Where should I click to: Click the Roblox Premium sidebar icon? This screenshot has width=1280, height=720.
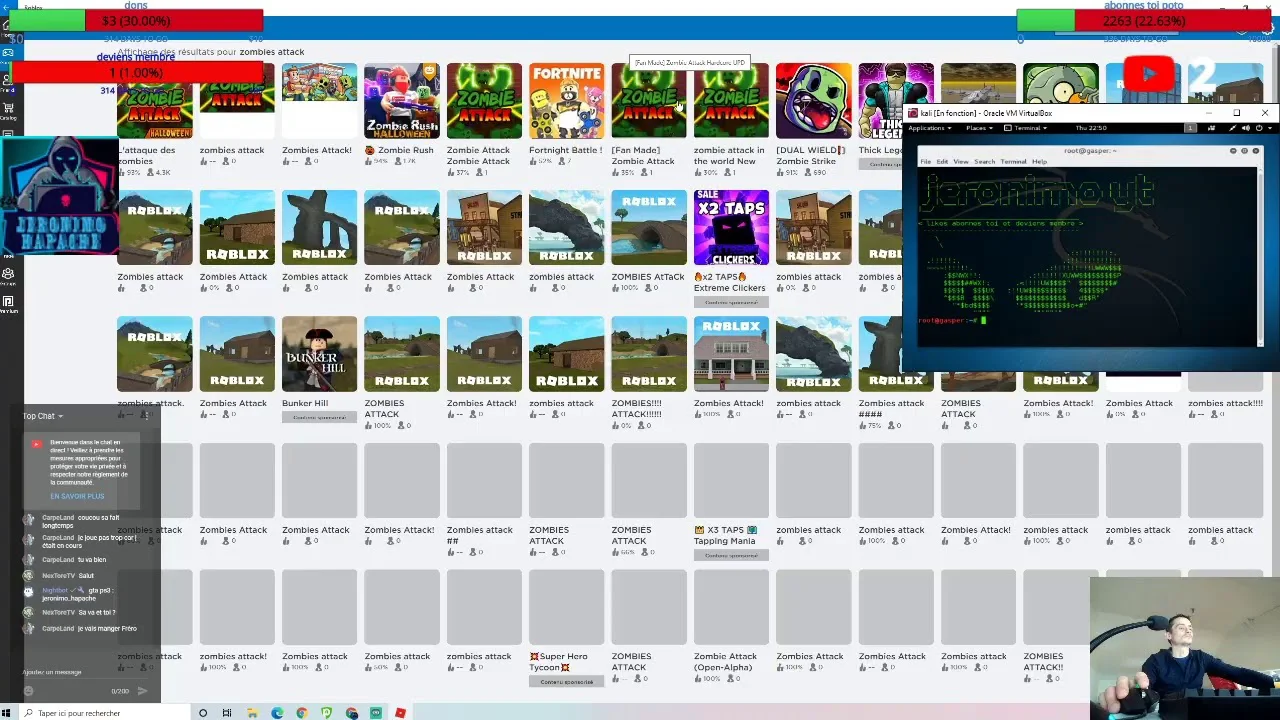8,301
